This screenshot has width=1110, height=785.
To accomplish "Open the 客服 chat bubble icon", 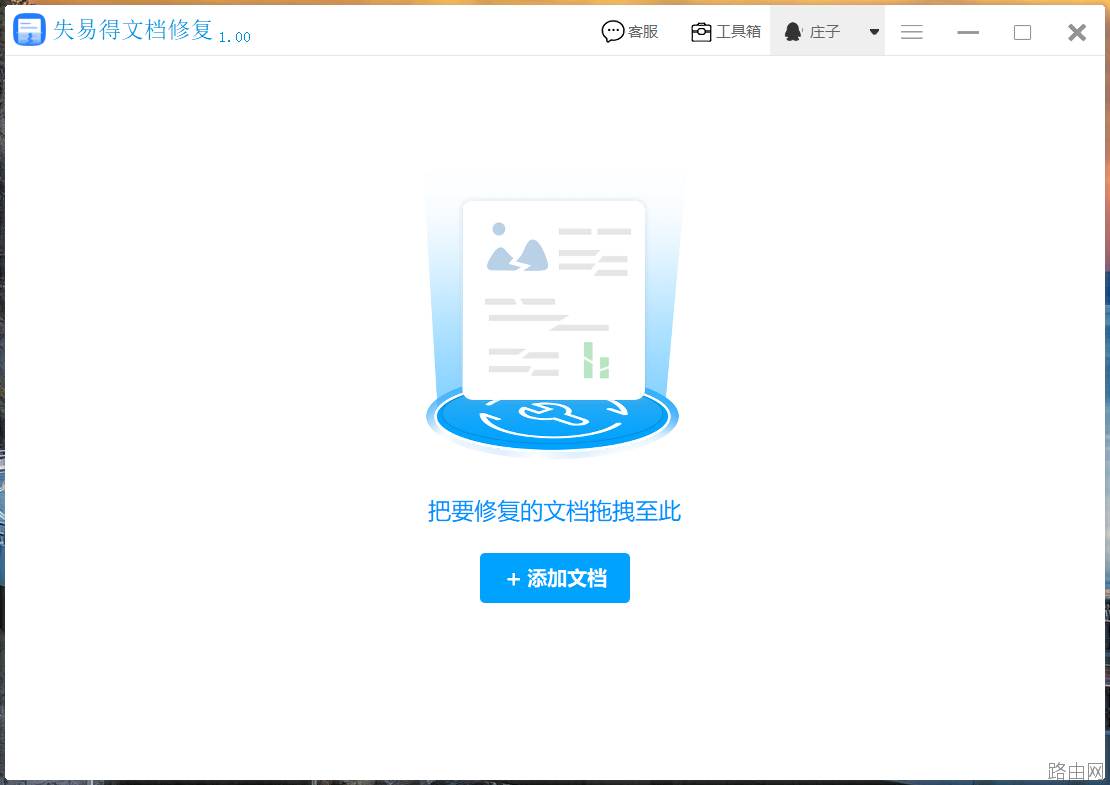I will click(x=612, y=31).
